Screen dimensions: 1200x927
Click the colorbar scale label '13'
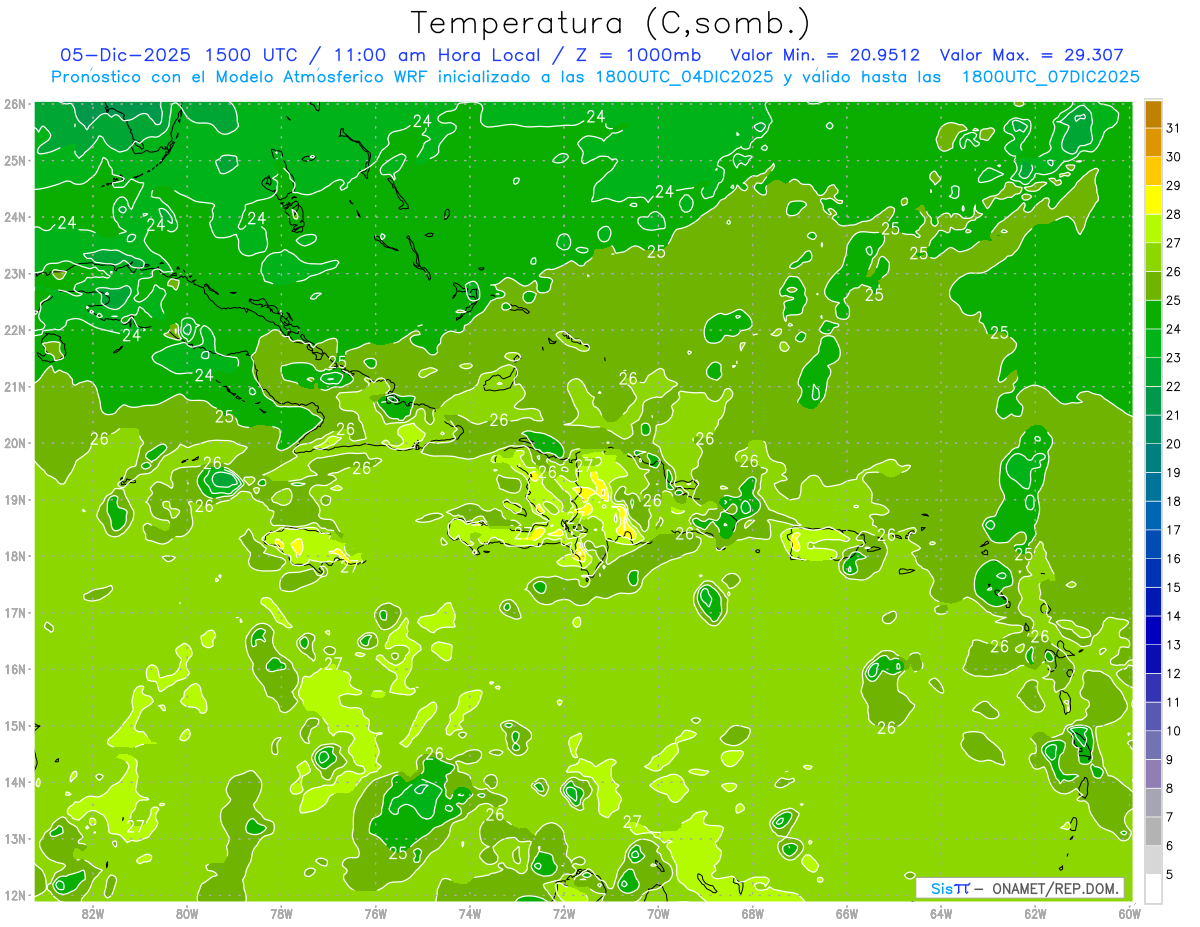tap(1174, 645)
